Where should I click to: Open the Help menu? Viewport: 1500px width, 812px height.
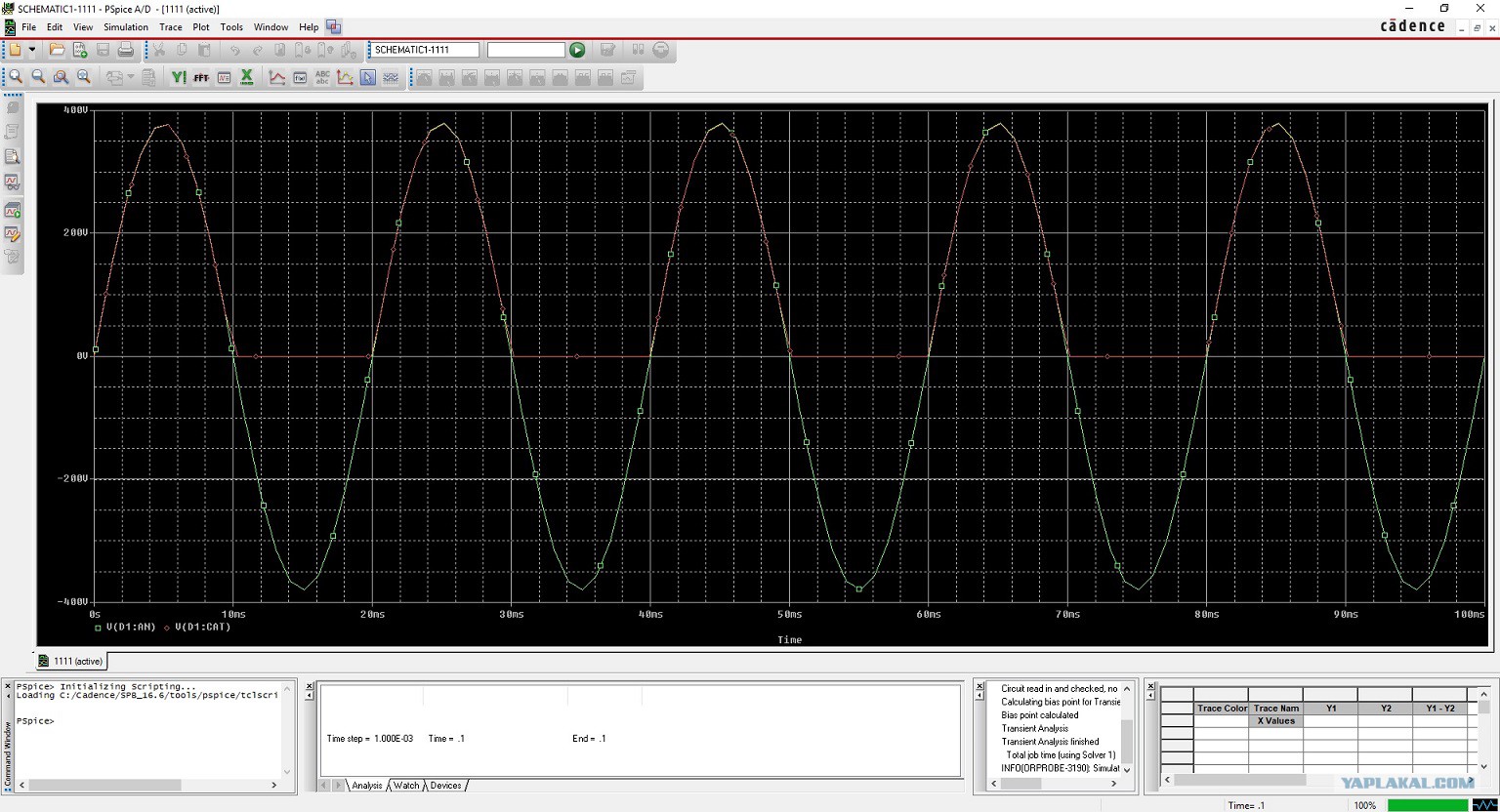[309, 27]
